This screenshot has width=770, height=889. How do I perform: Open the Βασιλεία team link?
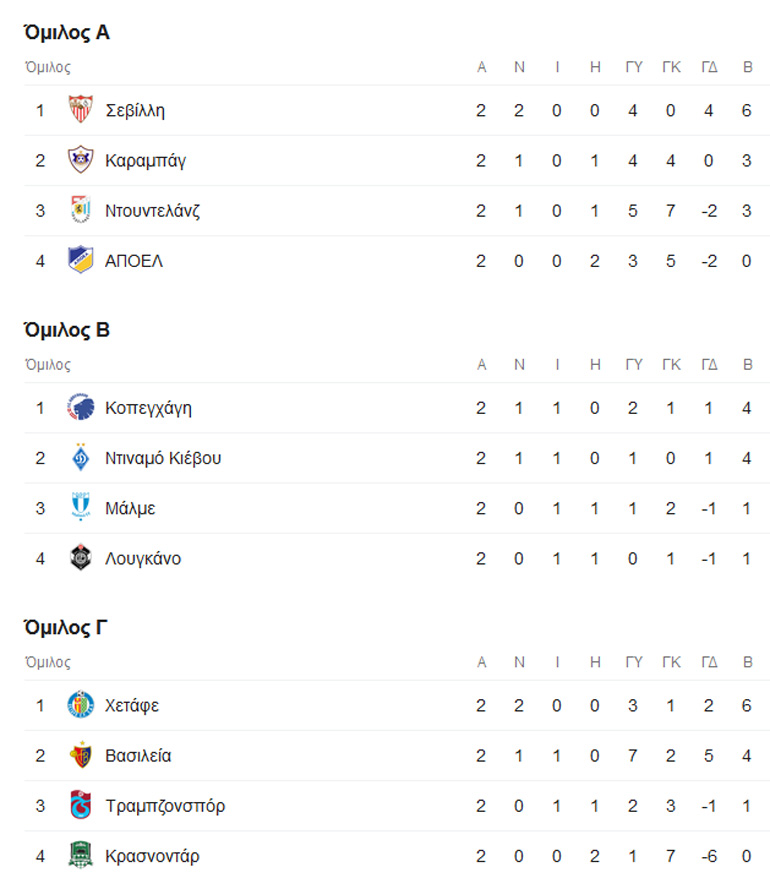pos(138,755)
